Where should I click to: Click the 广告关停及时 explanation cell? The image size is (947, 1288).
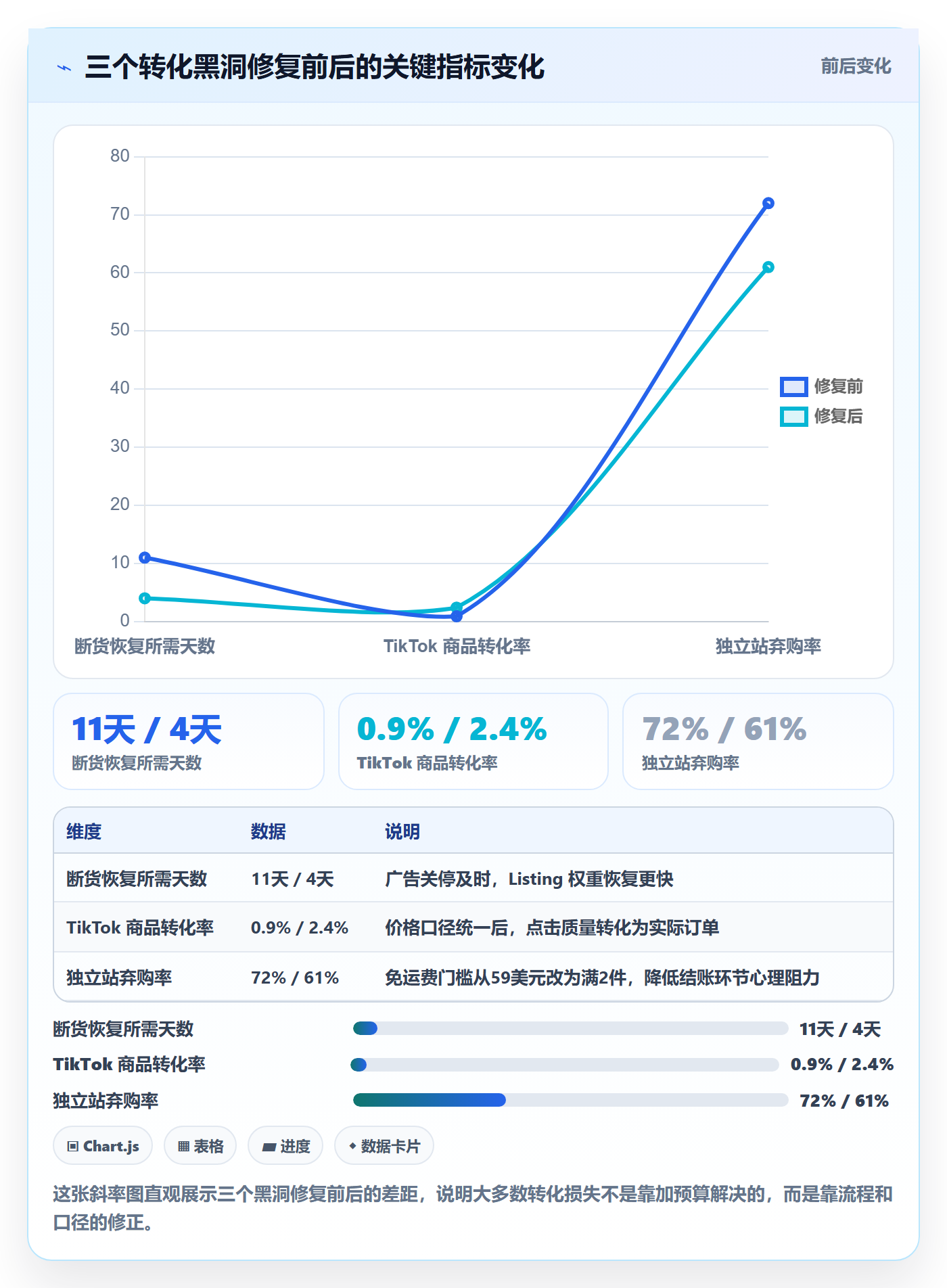(529, 879)
